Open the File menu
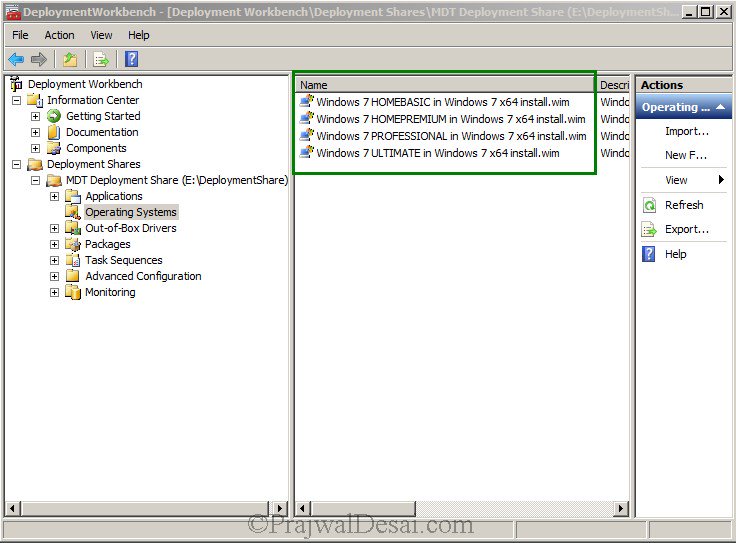736x543 pixels. tap(20, 35)
